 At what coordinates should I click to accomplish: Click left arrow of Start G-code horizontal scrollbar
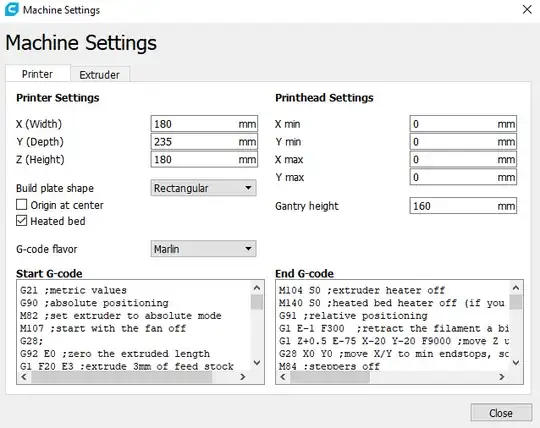point(24,377)
